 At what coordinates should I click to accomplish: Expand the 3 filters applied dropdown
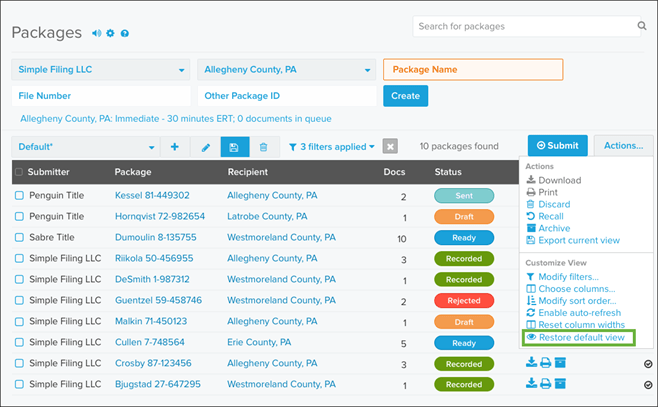coord(332,147)
